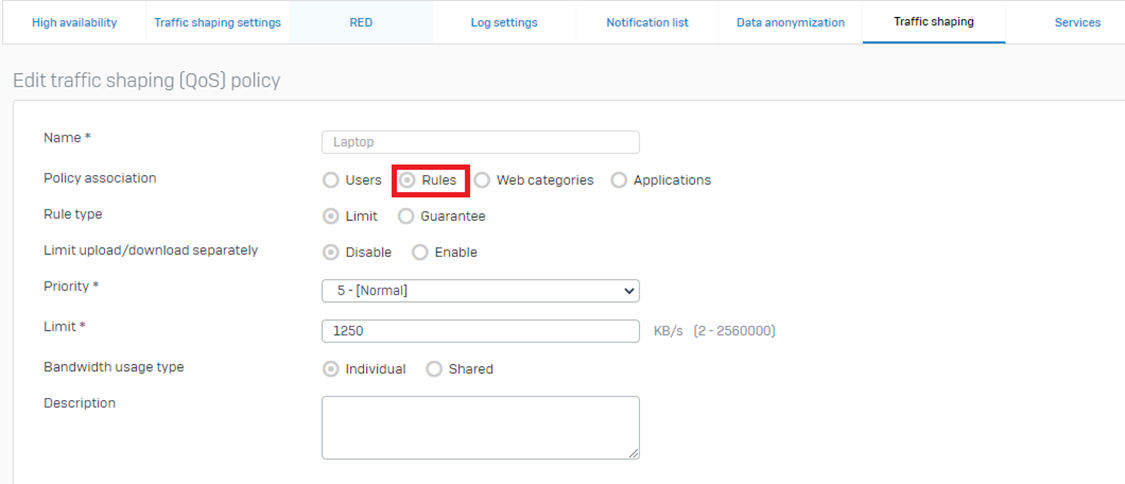Image resolution: width=1125 pixels, height=484 pixels.
Task: Open the Log settings tab
Action: (x=504, y=22)
